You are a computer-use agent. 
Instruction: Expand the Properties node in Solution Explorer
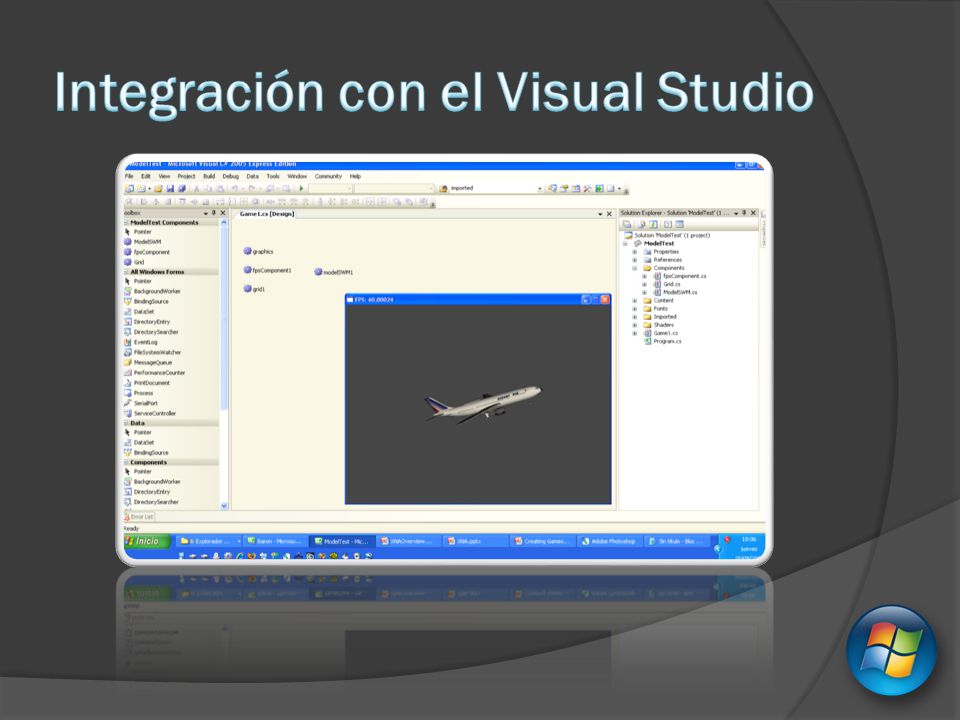point(634,252)
